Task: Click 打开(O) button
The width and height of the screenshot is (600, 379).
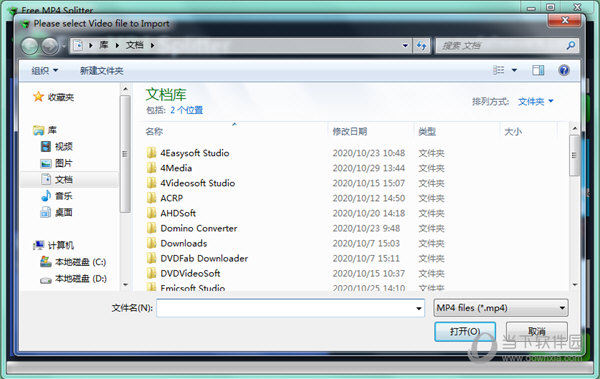Action: tap(465, 332)
